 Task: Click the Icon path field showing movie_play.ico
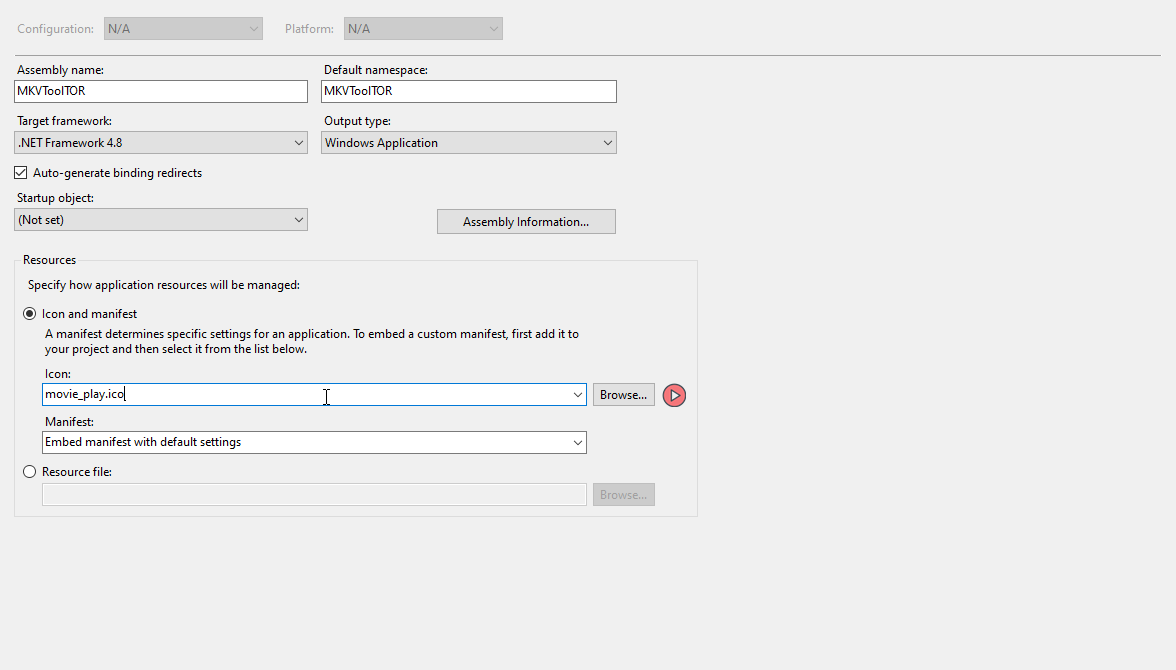click(x=300, y=395)
